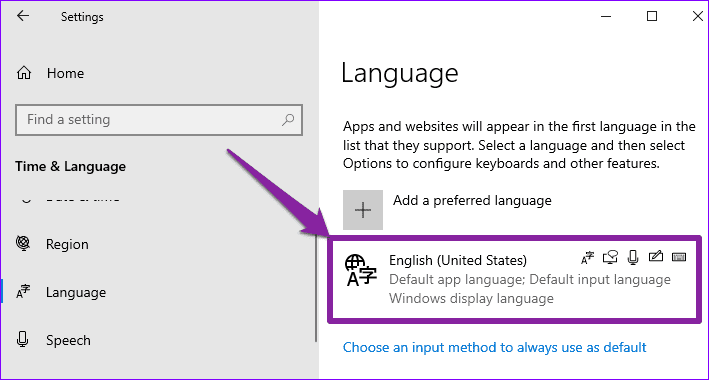
Task: Click the Region globe icon
Action: pyautogui.click(x=23, y=243)
